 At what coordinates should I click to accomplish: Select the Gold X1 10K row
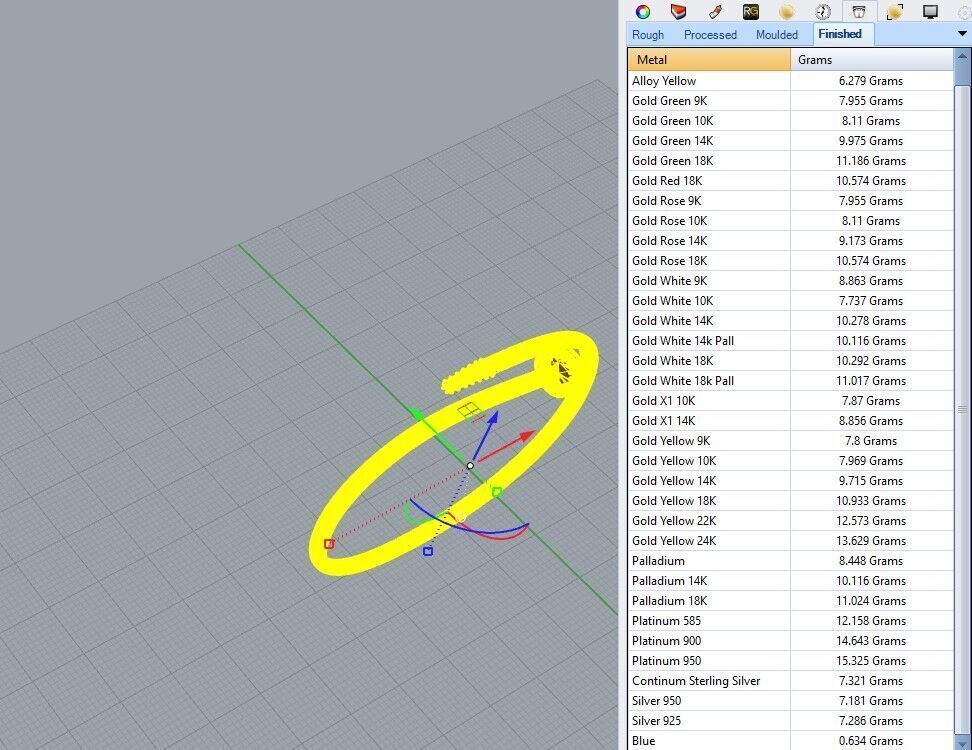(790, 400)
